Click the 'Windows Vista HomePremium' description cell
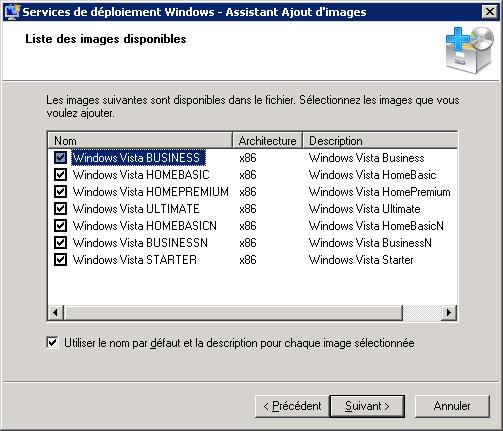 379,192
